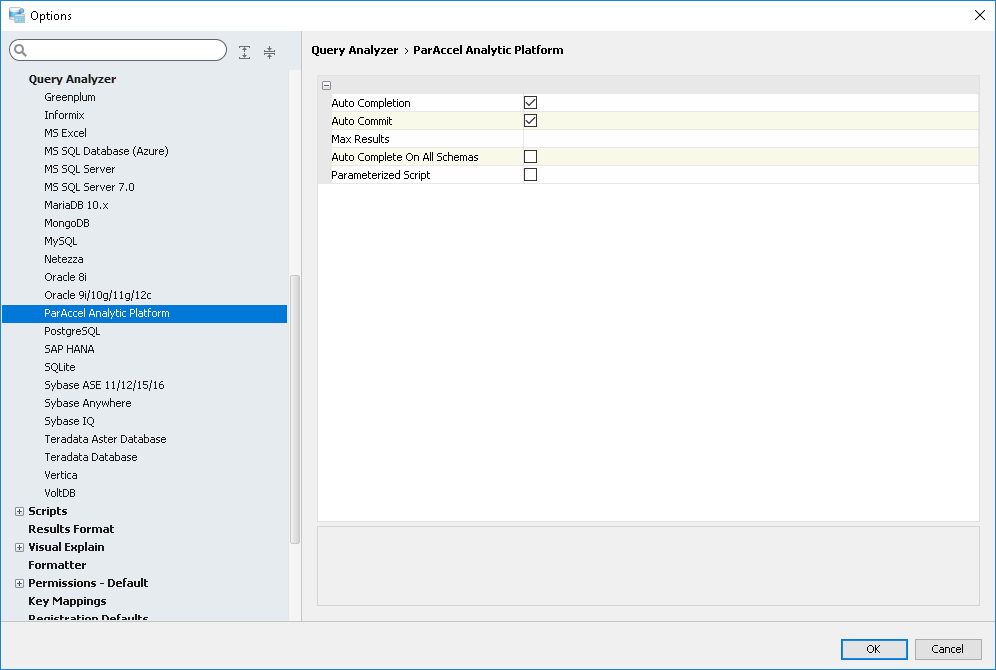The image size is (996, 670).
Task: Click the Max Results value field
Action: click(750, 139)
